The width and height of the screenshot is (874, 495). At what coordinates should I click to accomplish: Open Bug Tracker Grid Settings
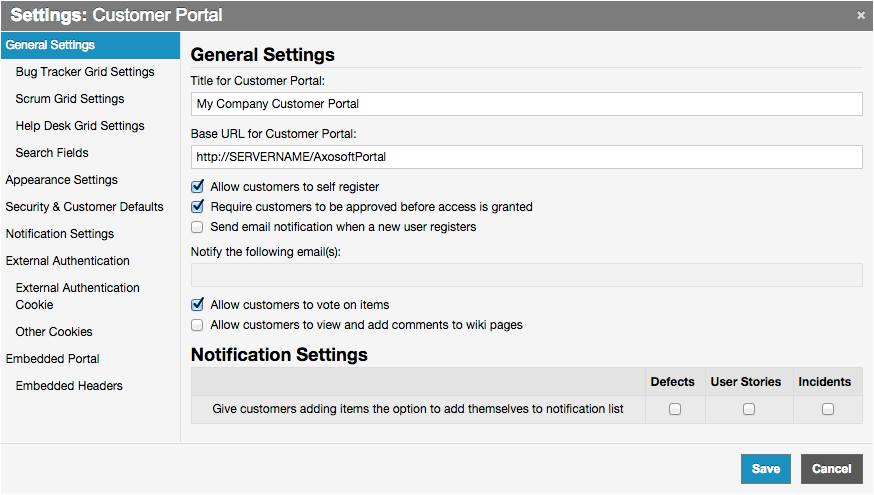coord(85,72)
